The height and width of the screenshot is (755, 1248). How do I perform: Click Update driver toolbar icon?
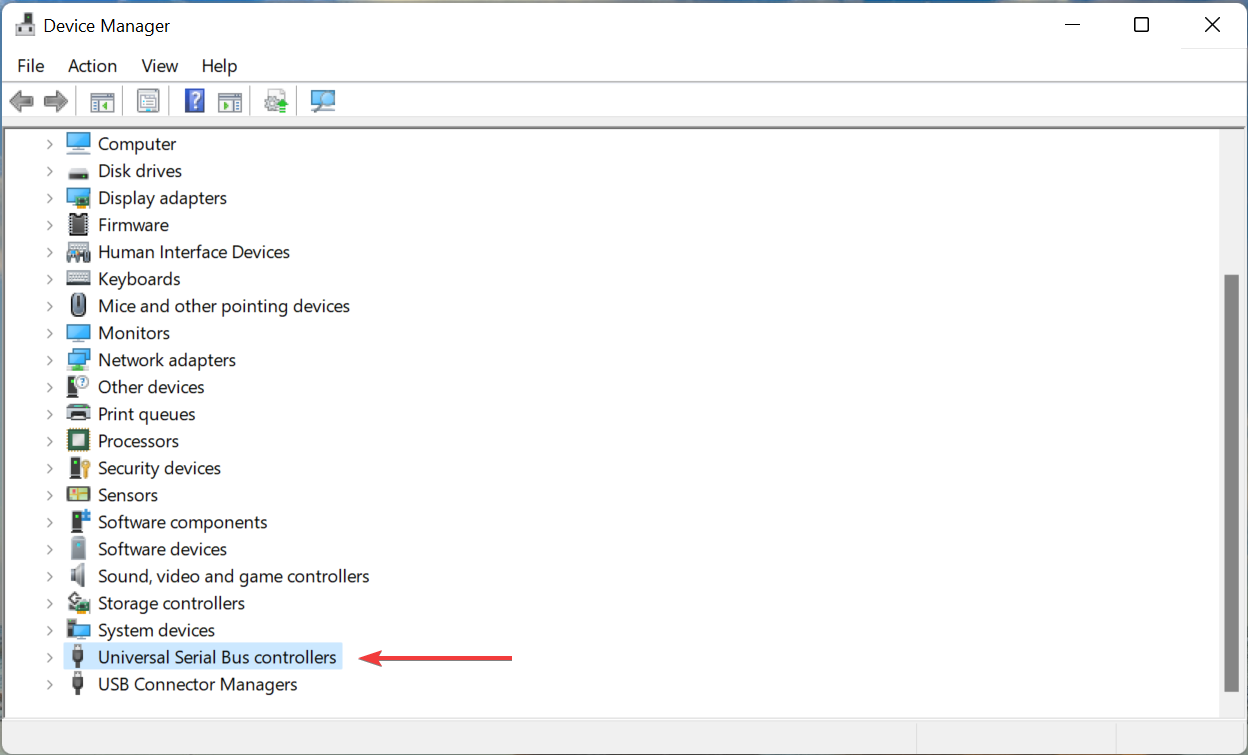(x=276, y=101)
